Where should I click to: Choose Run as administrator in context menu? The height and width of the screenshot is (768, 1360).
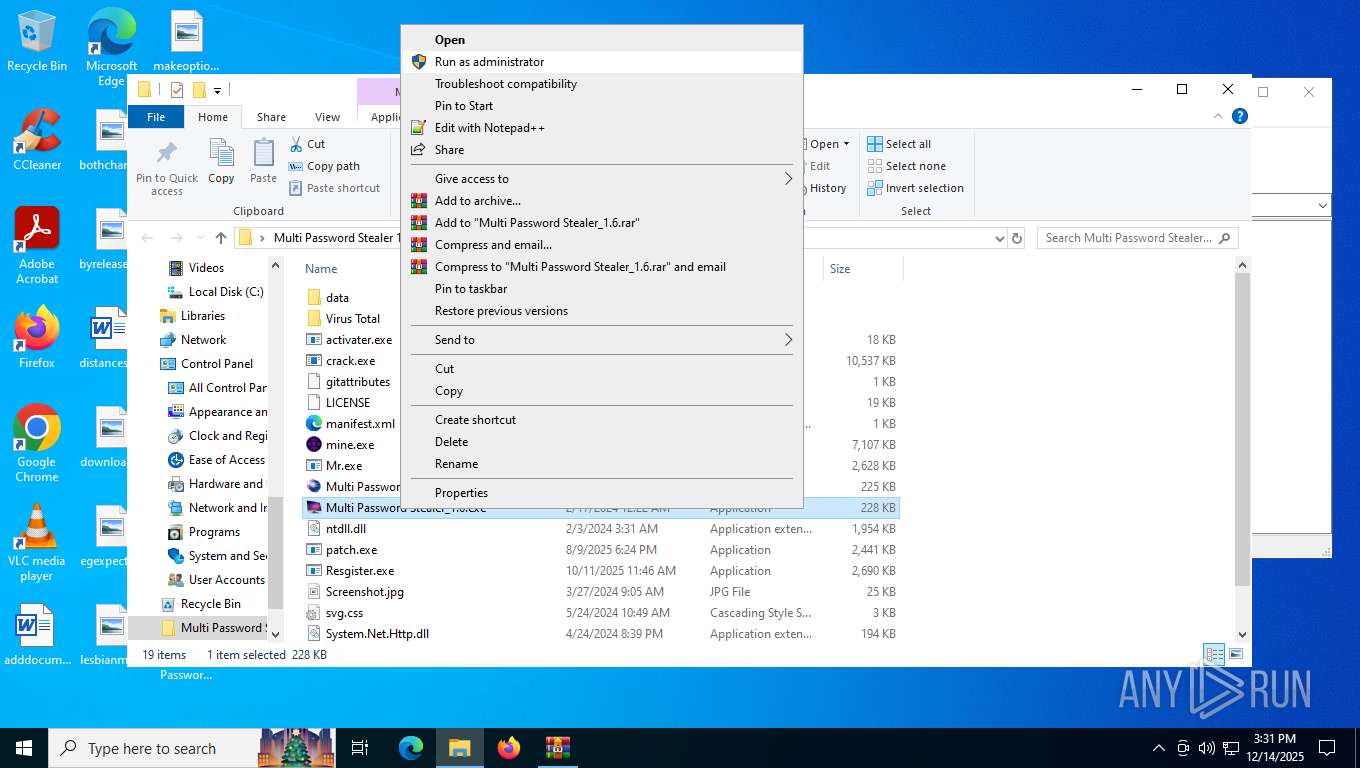tap(601, 62)
